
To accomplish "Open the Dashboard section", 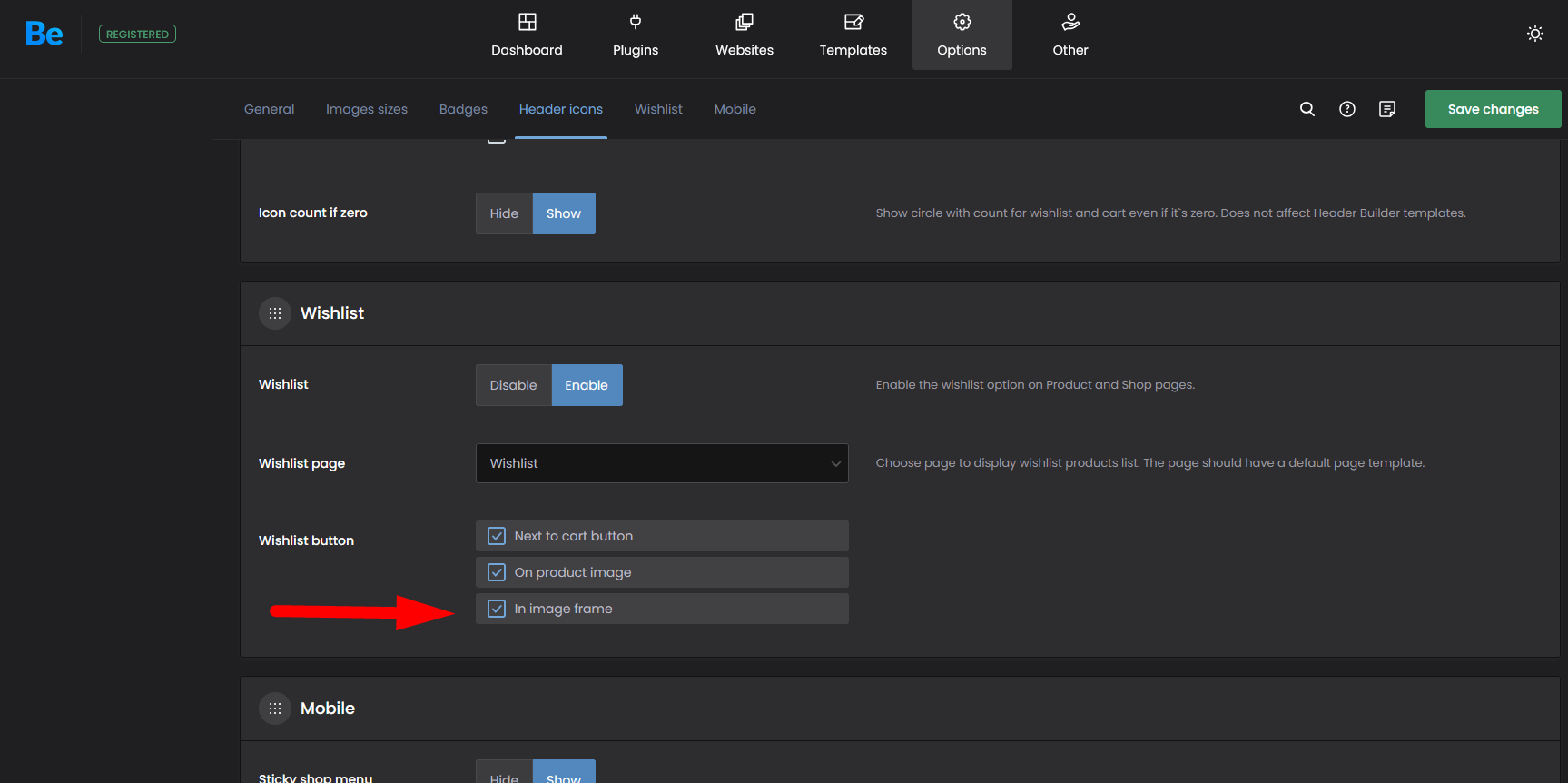I will (527, 35).
